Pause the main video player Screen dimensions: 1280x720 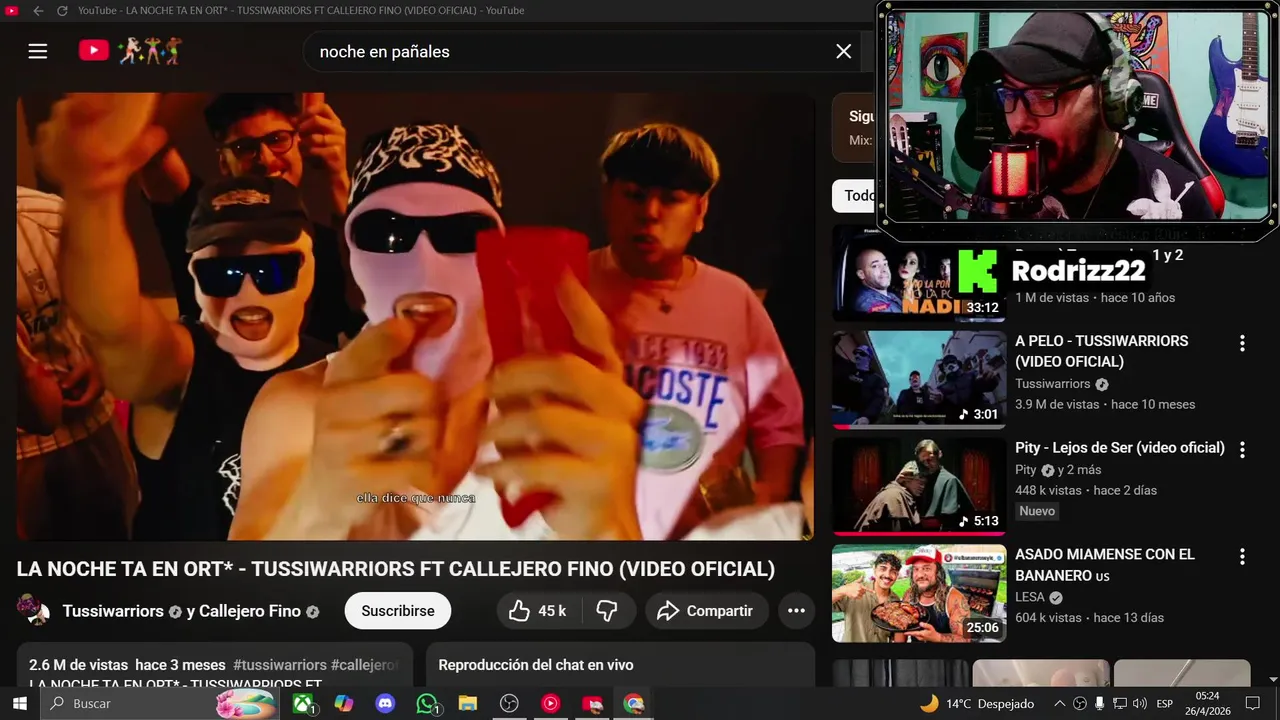tap(415, 316)
